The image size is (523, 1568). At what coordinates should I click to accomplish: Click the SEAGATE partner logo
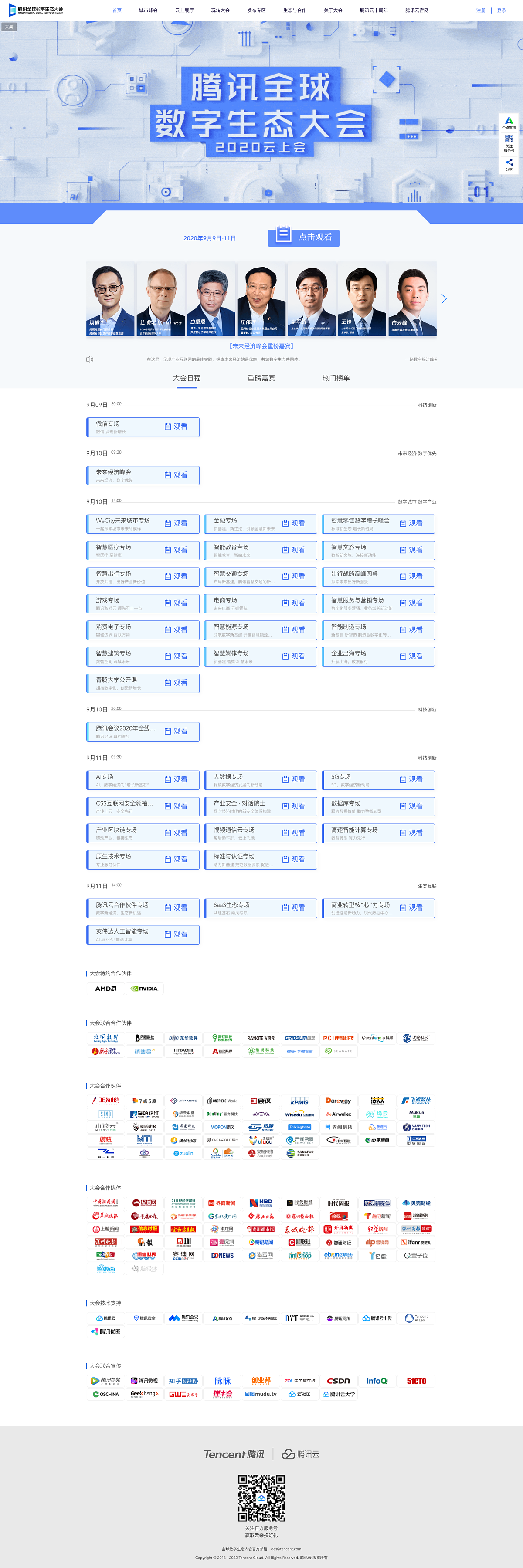[339, 1051]
